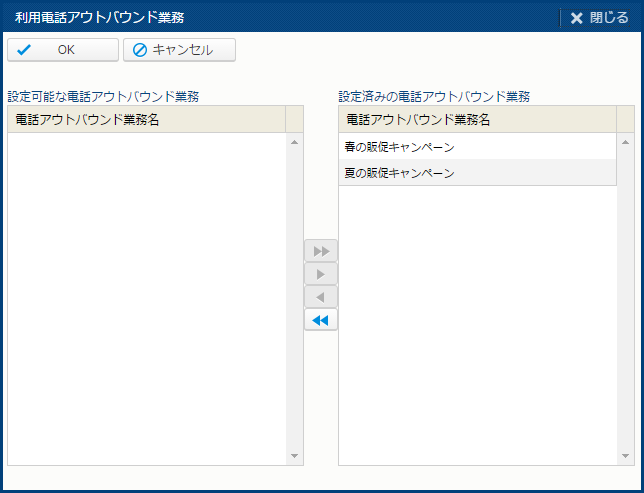Click the OK button
Image resolution: width=644 pixels, height=493 pixels.
[62, 50]
